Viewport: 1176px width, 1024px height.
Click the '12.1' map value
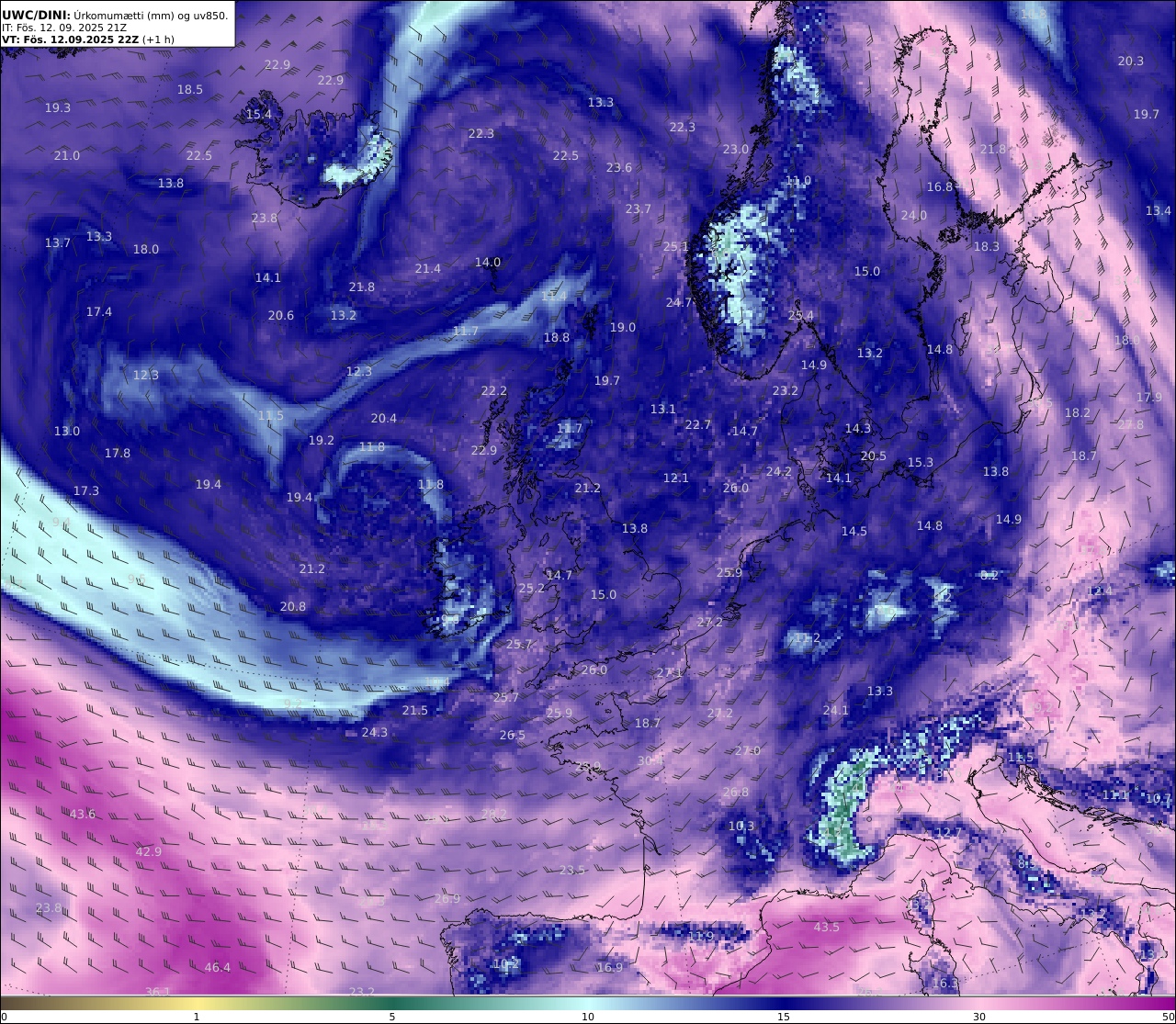point(676,478)
